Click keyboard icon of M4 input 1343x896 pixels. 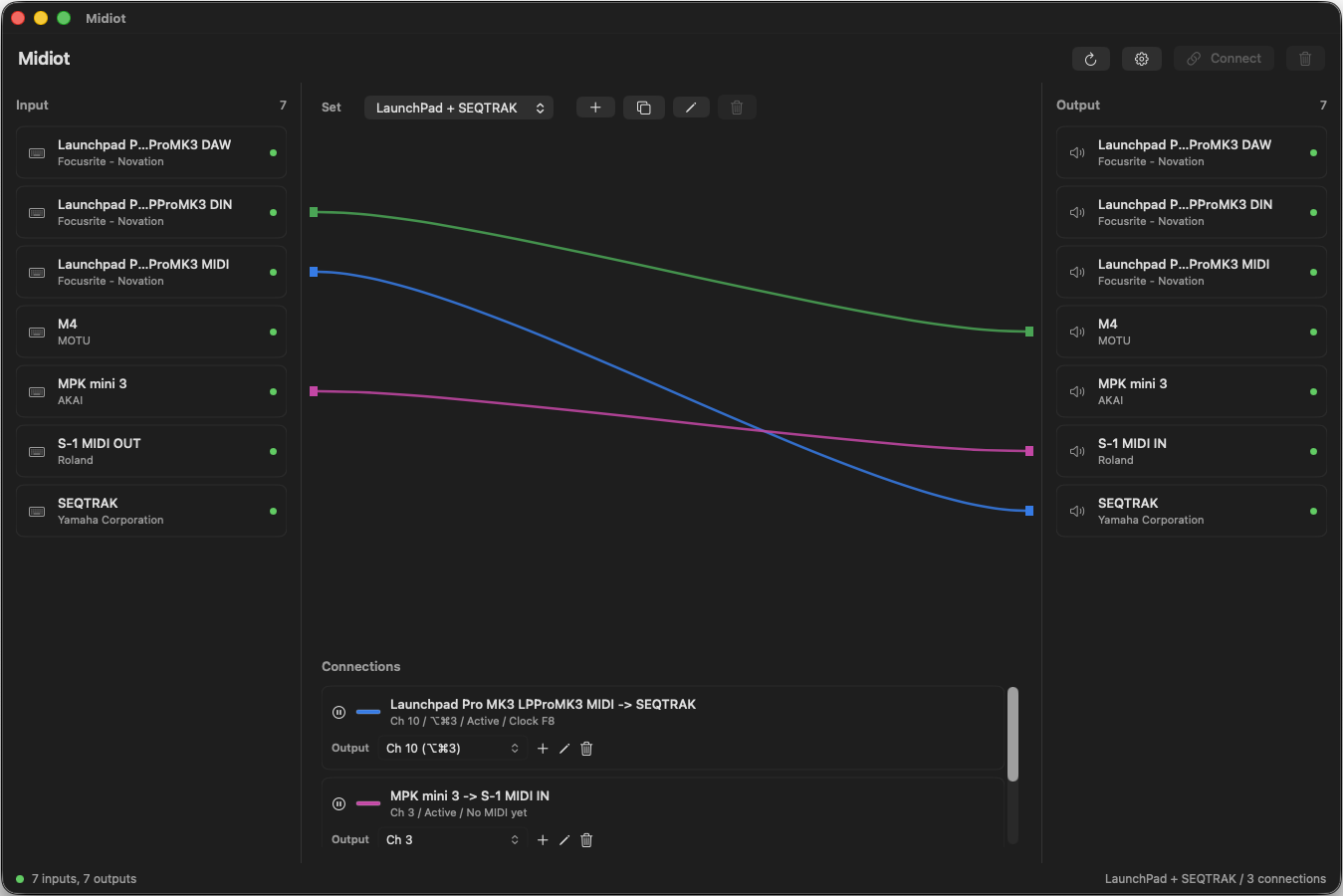pos(37,333)
